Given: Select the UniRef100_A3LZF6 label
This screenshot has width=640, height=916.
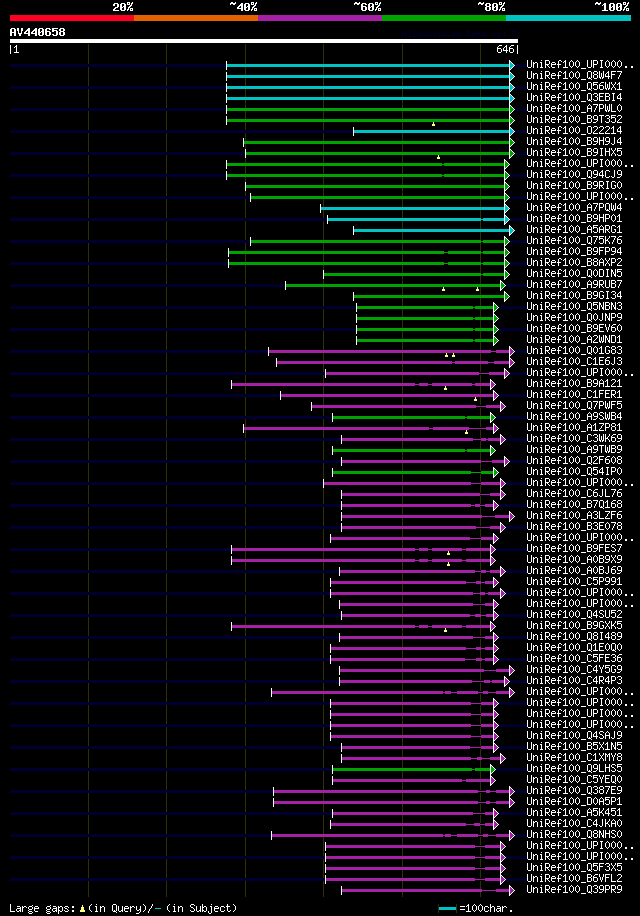Looking at the screenshot, I should [574, 515].
